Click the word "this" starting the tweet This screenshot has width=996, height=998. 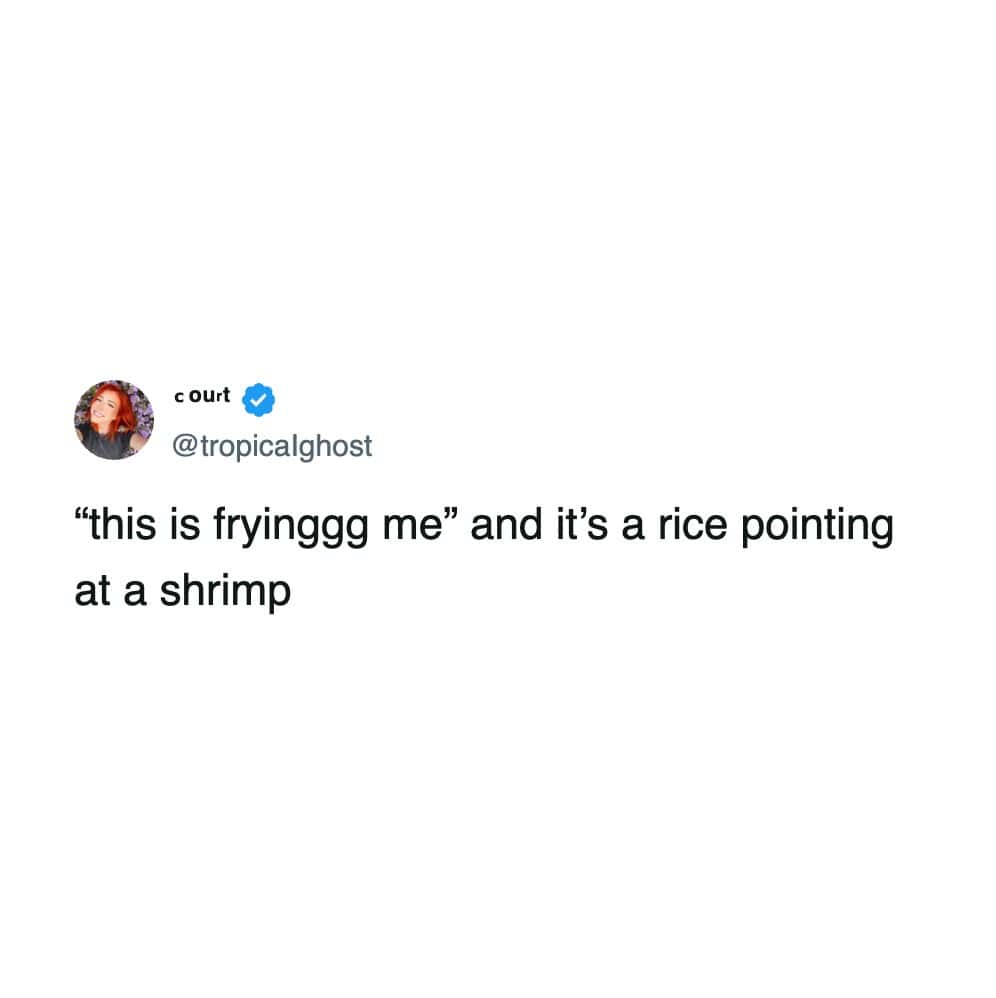click(x=122, y=525)
